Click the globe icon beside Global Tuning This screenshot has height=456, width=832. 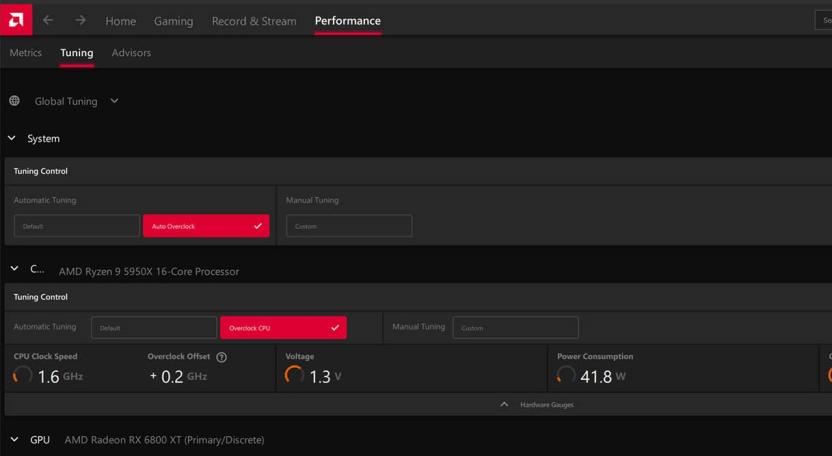pos(14,101)
